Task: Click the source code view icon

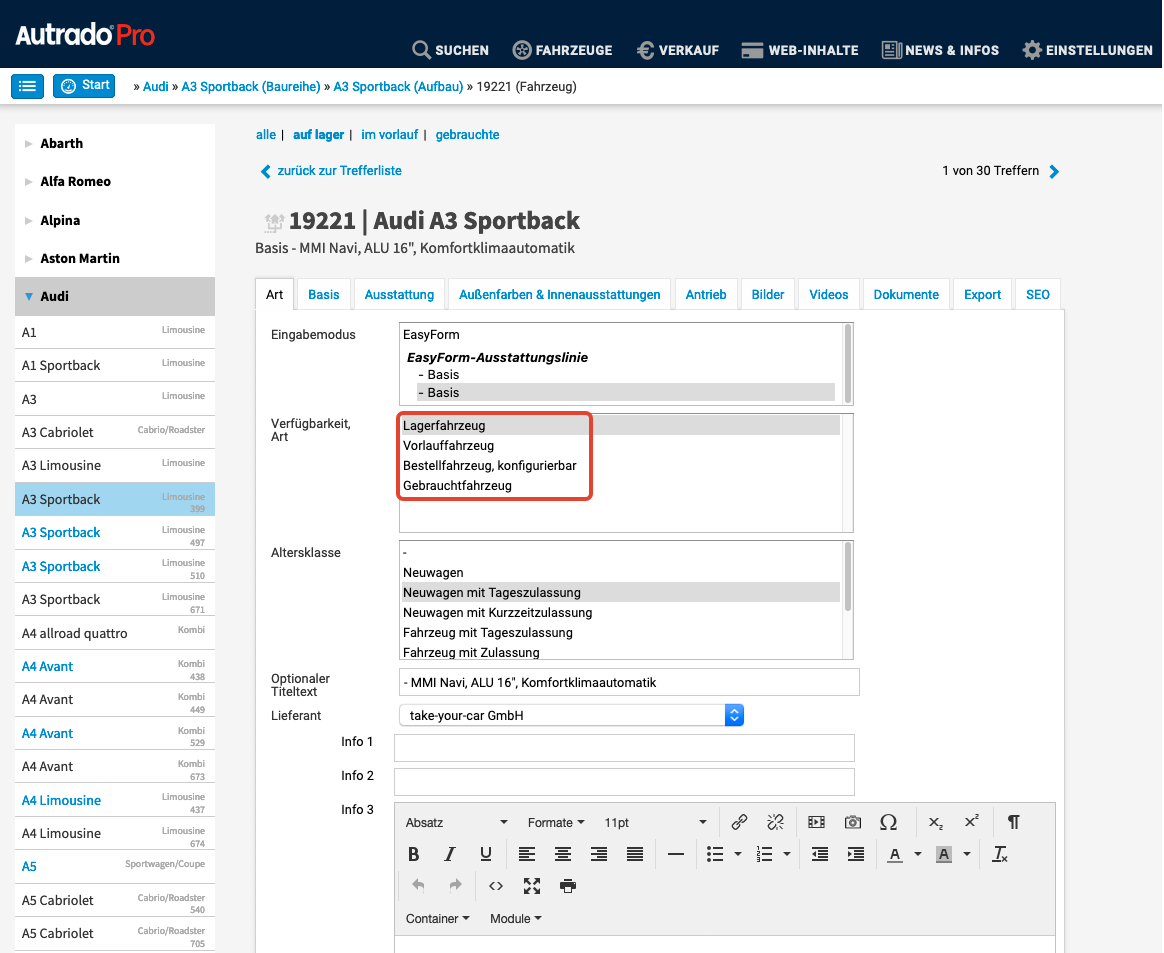Action: (495, 886)
